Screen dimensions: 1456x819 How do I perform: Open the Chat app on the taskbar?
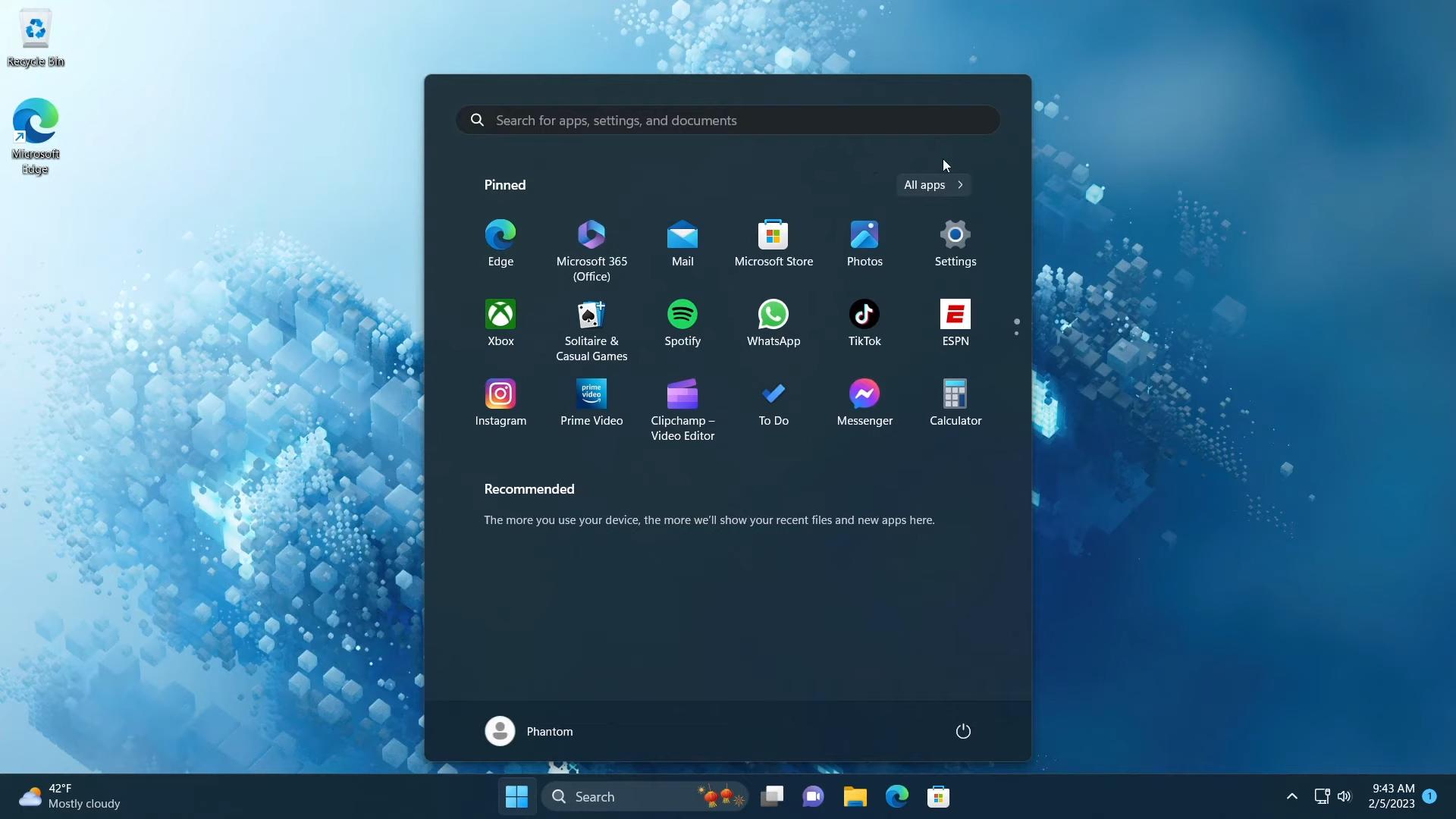(813, 796)
